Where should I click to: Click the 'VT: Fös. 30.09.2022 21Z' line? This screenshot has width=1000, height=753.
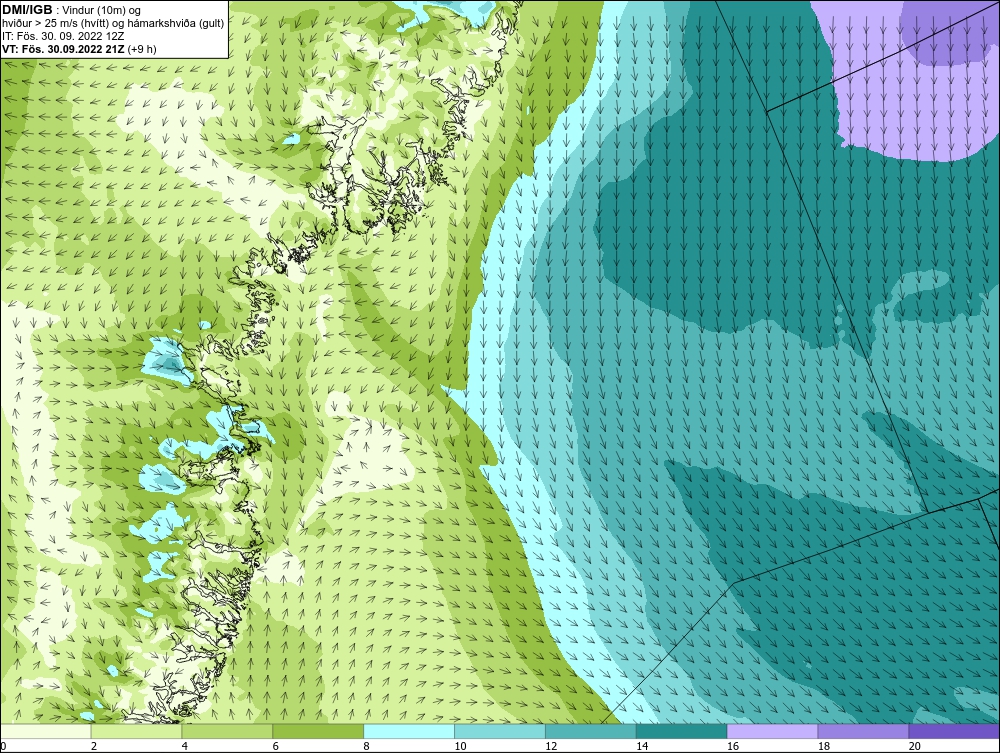click(x=64, y=48)
